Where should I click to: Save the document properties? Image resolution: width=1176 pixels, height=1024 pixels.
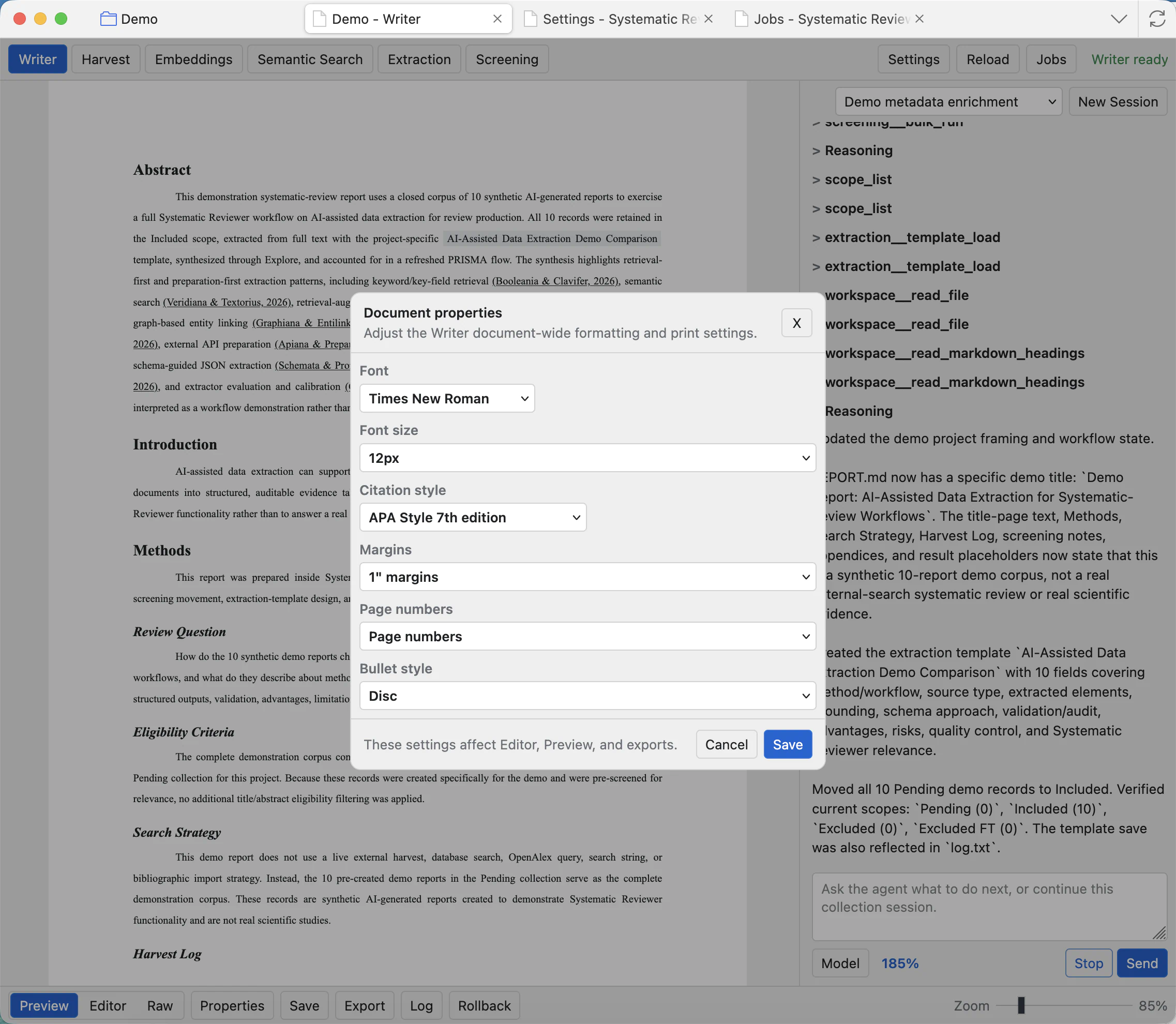pyautogui.click(x=788, y=744)
